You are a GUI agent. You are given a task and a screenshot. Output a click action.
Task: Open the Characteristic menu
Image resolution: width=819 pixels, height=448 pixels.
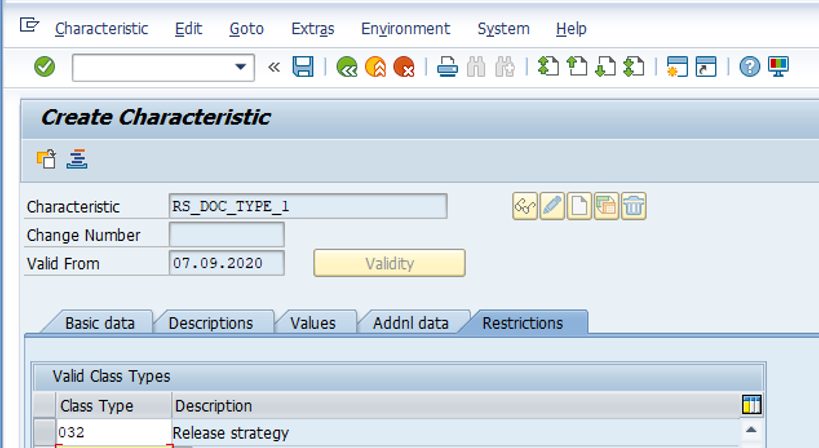pos(101,28)
